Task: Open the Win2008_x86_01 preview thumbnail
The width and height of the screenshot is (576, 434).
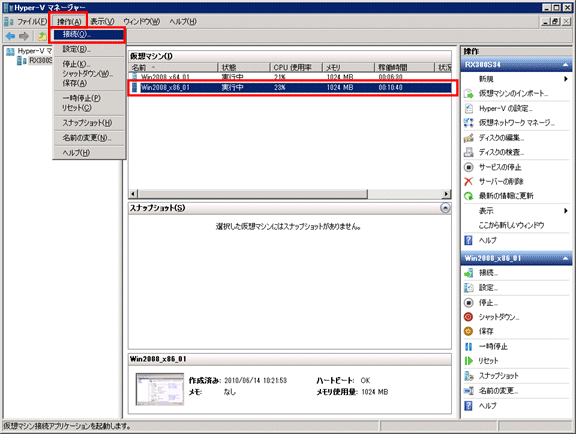Action: (x=160, y=389)
